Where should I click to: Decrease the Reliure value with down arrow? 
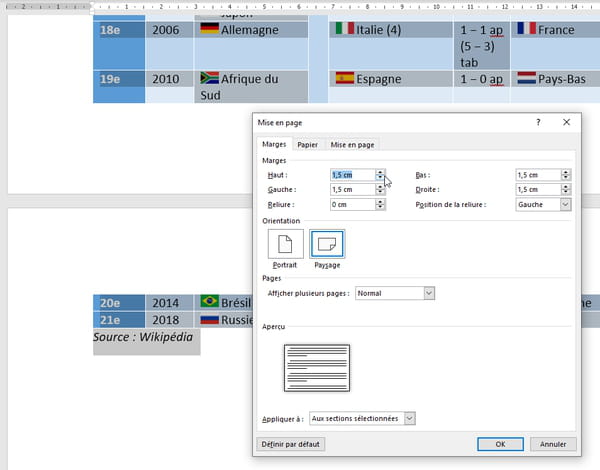[380, 207]
